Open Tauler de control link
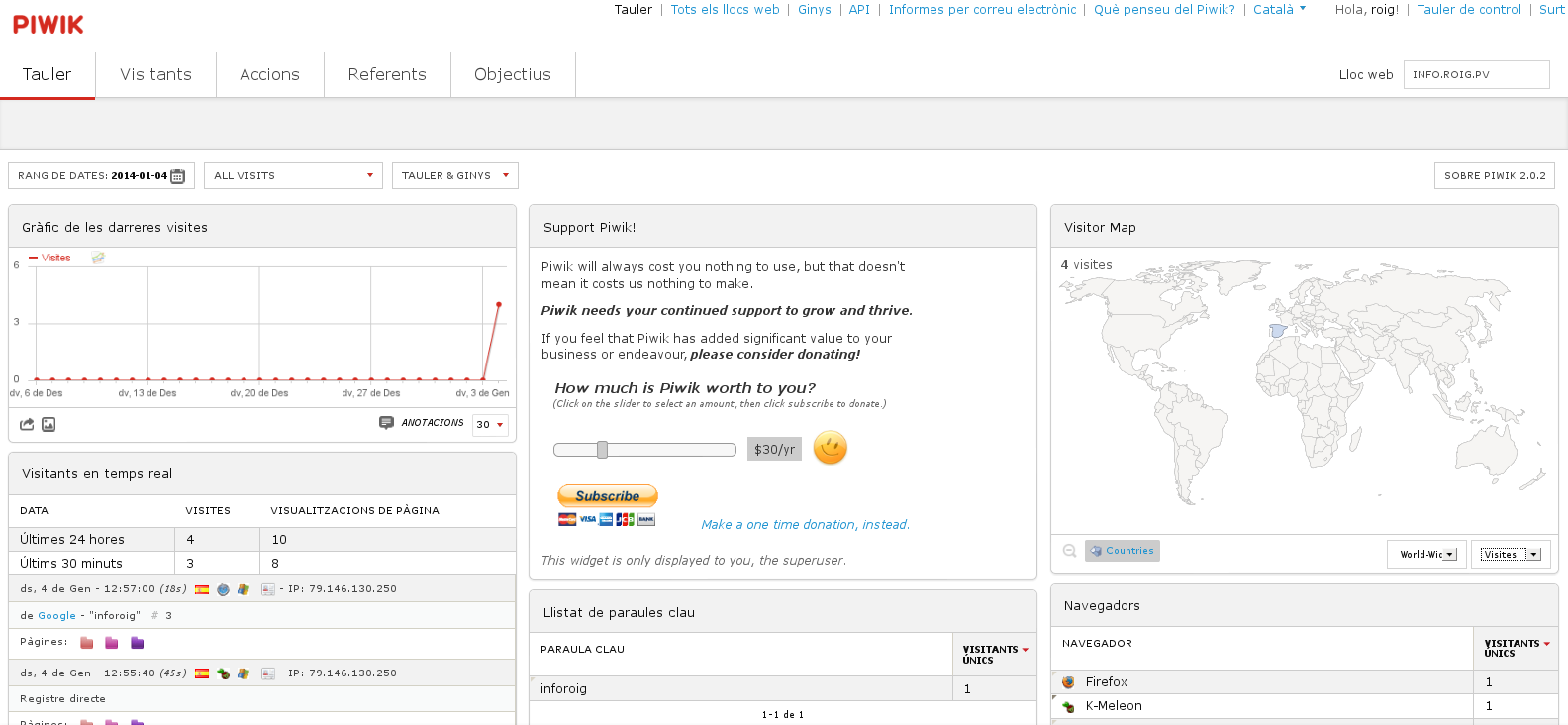 click(x=1469, y=10)
